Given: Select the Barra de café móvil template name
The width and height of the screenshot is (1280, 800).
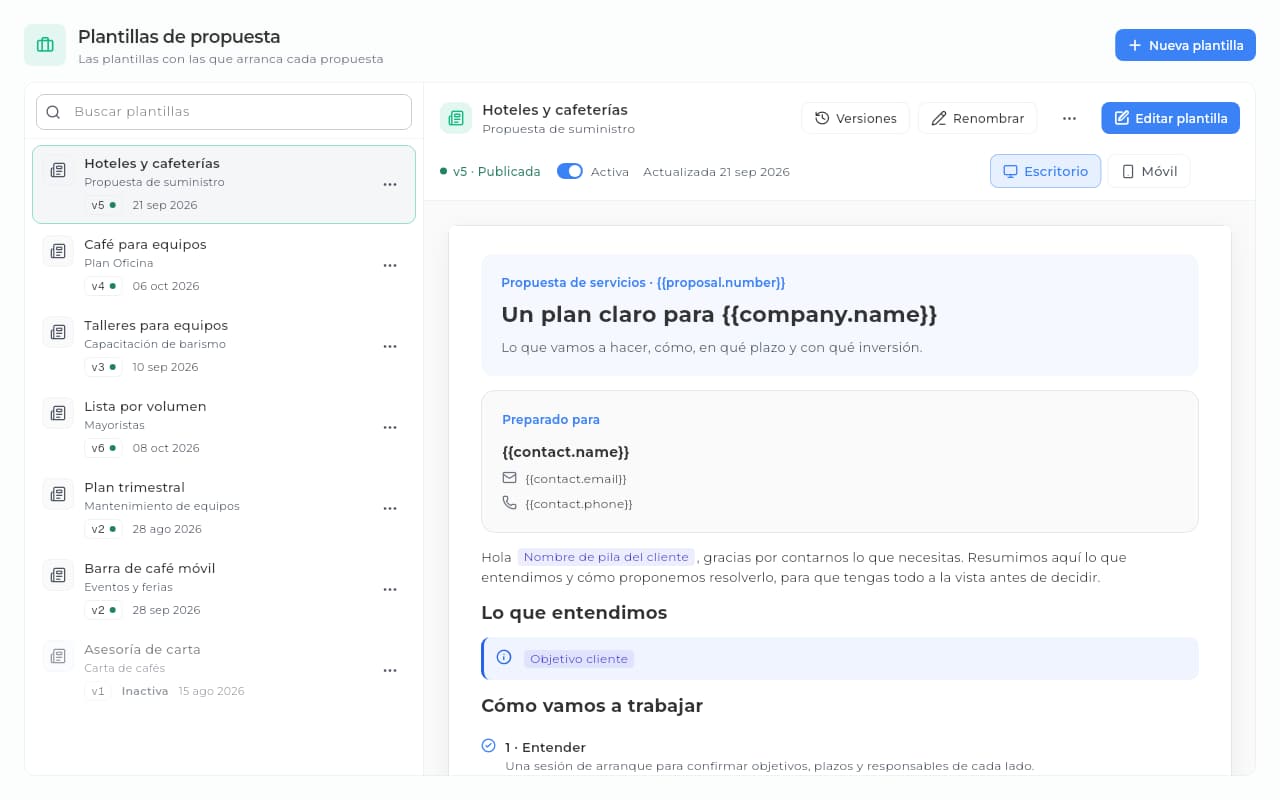Looking at the screenshot, I should click(150, 568).
